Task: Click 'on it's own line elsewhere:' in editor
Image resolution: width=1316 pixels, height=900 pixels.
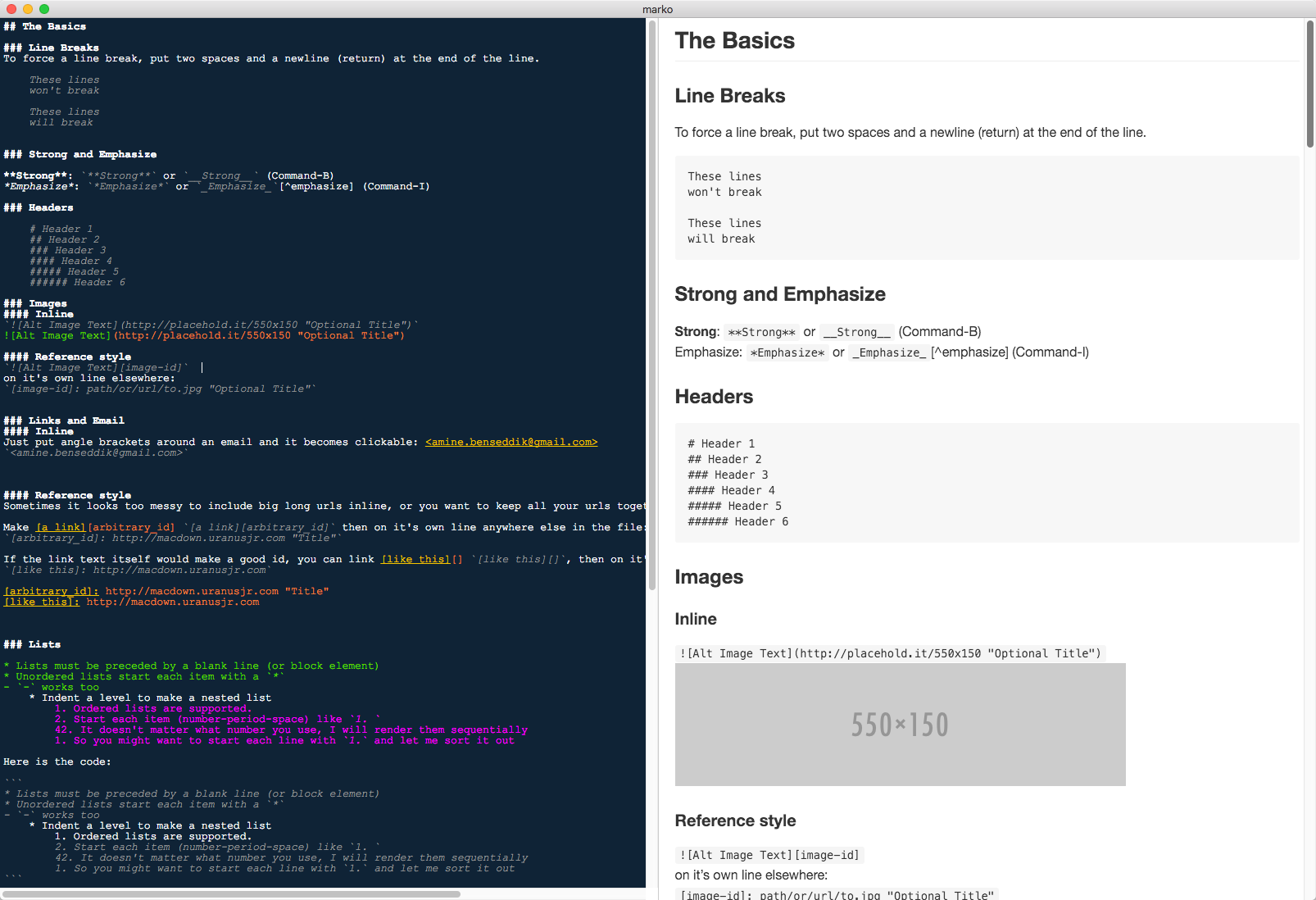Action: [x=89, y=379]
